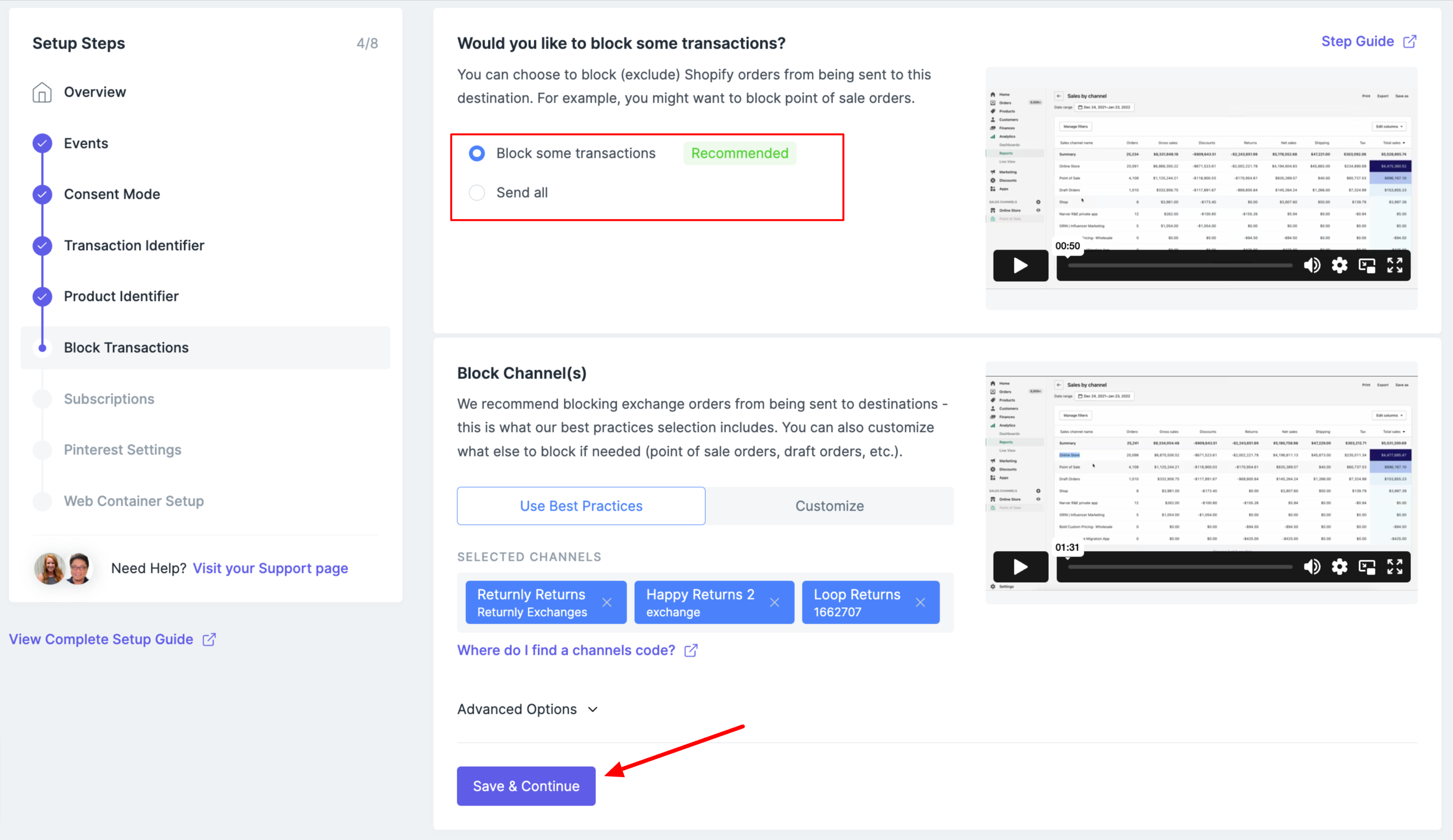The width and height of the screenshot is (1453, 840).
Task: Select the Send all radio option
Action: pos(477,193)
